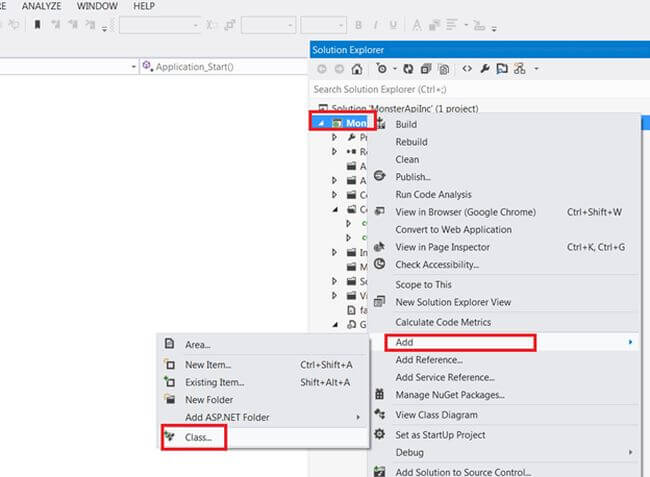Open the first empty toolbar combo box
This screenshot has height=477, width=650.
160,25
